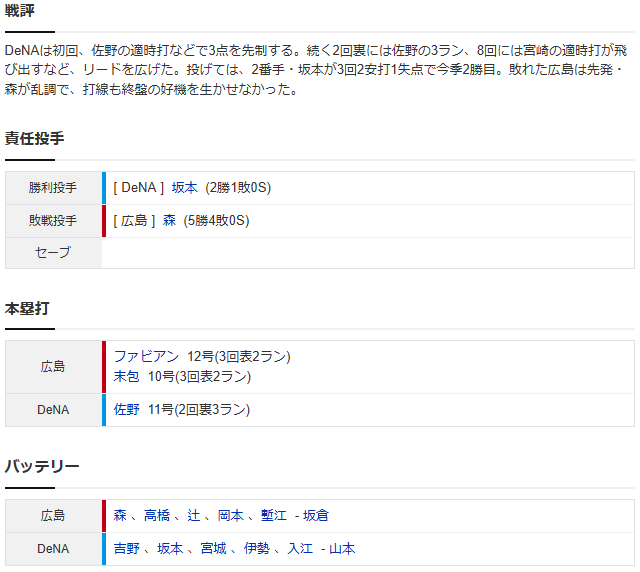Open 入江 pitcher link
Screen dimensions: 640x572
300,548
